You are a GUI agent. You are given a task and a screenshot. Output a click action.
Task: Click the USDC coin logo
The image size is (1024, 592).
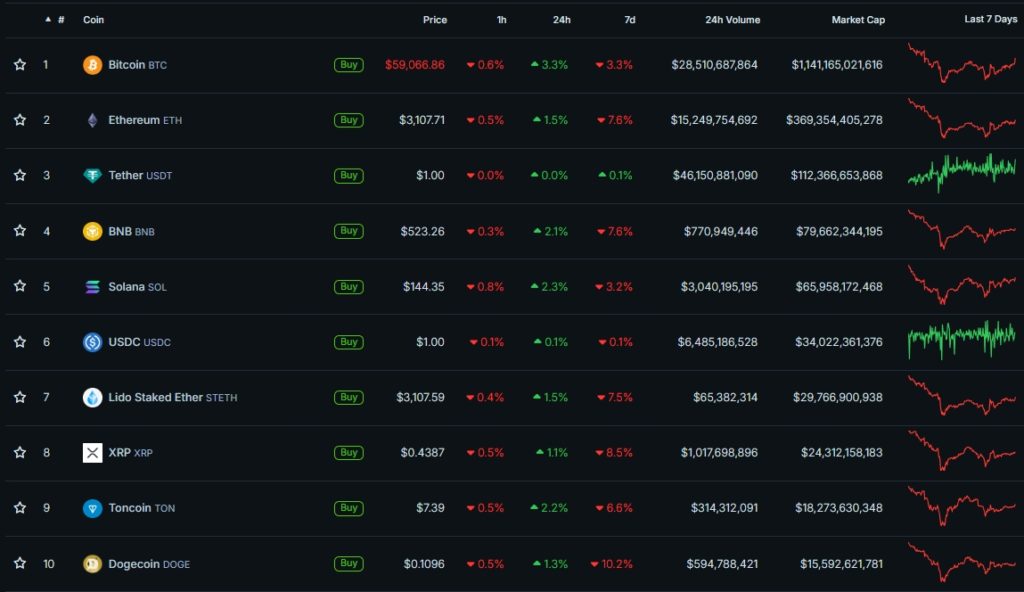(91, 342)
